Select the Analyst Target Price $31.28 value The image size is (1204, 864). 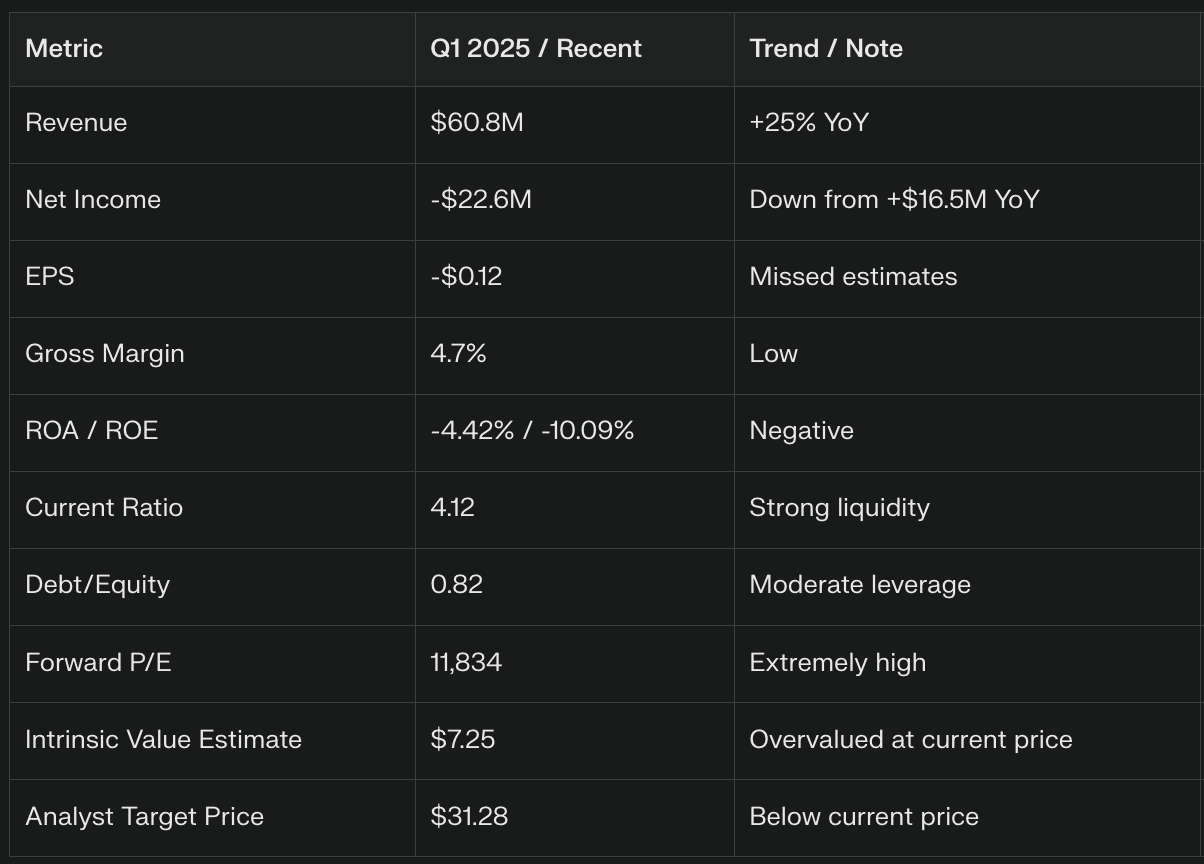point(469,817)
